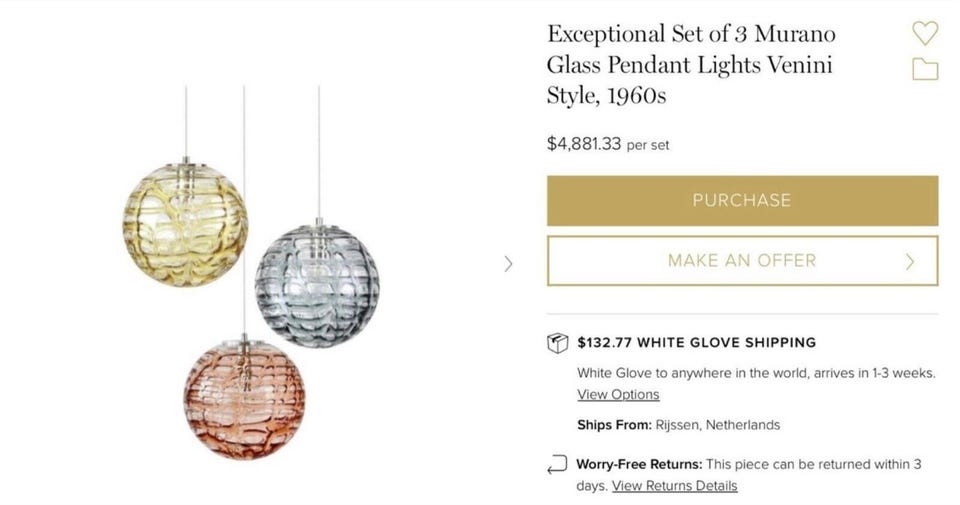This screenshot has height=505, width=960.
Task: Click the $132.77 White Glove Shipping heading
Action: [x=696, y=342]
